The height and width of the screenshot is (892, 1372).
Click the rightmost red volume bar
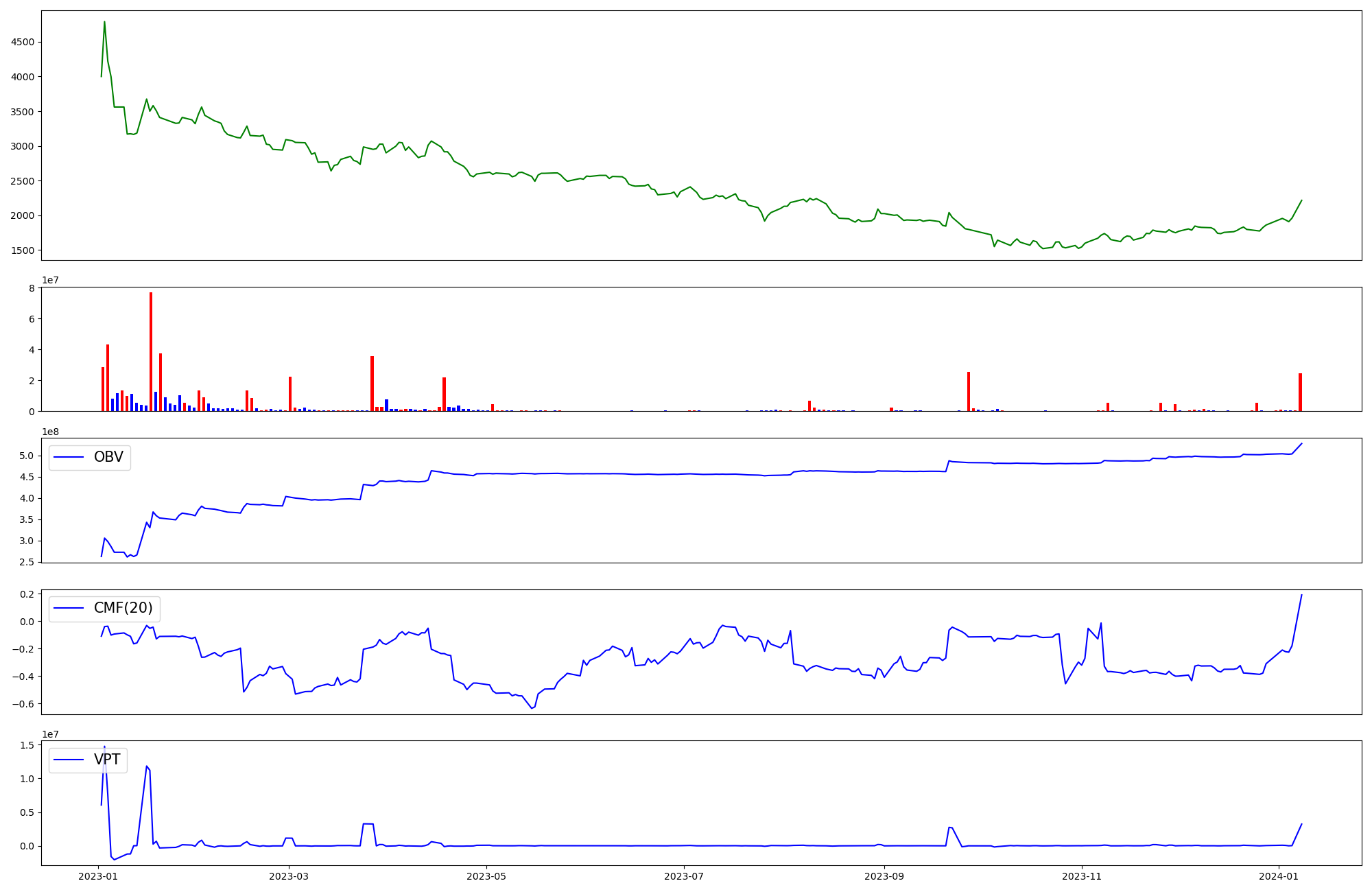click(1300, 392)
